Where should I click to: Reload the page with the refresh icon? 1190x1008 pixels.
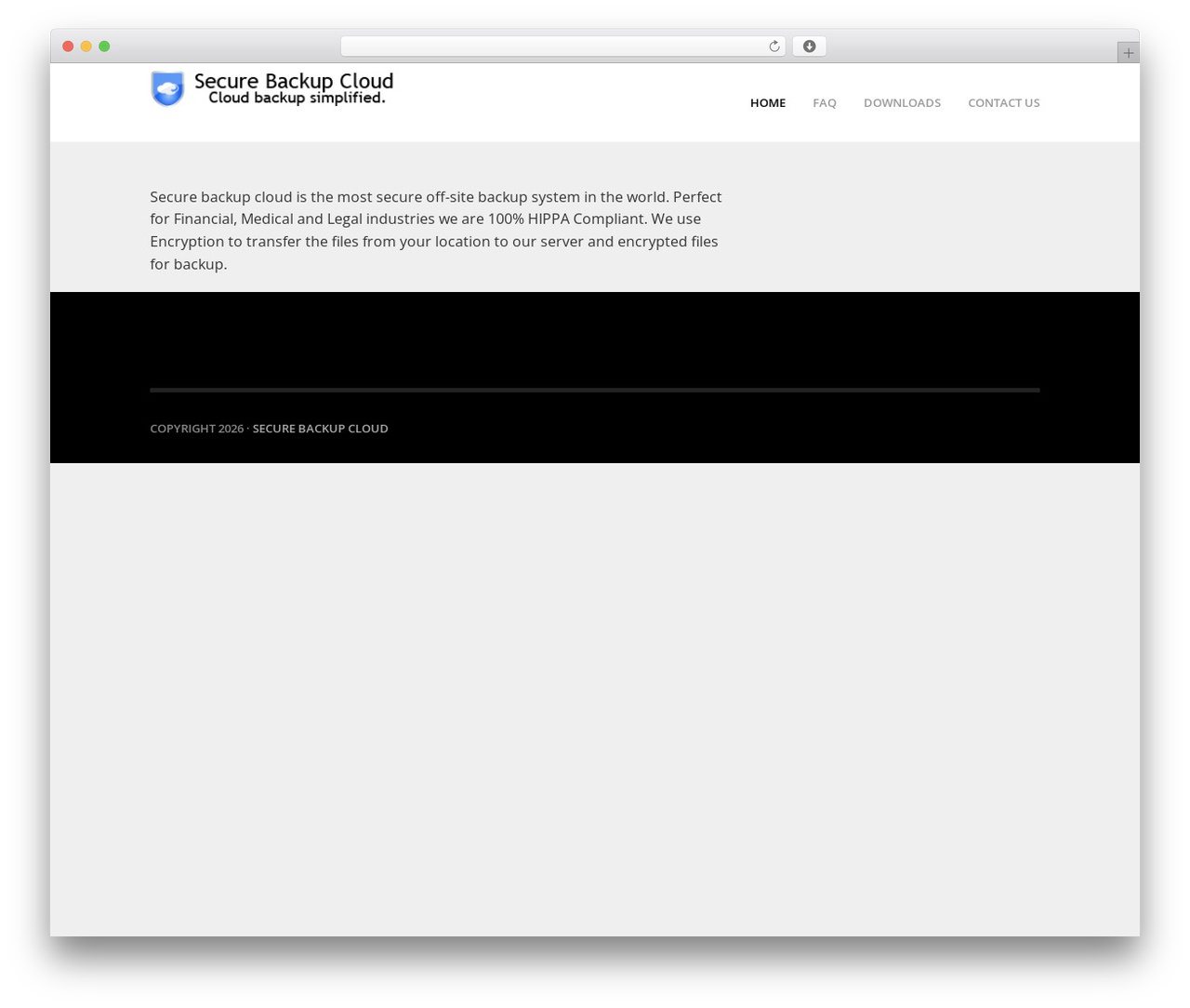[x=773, y=46]
